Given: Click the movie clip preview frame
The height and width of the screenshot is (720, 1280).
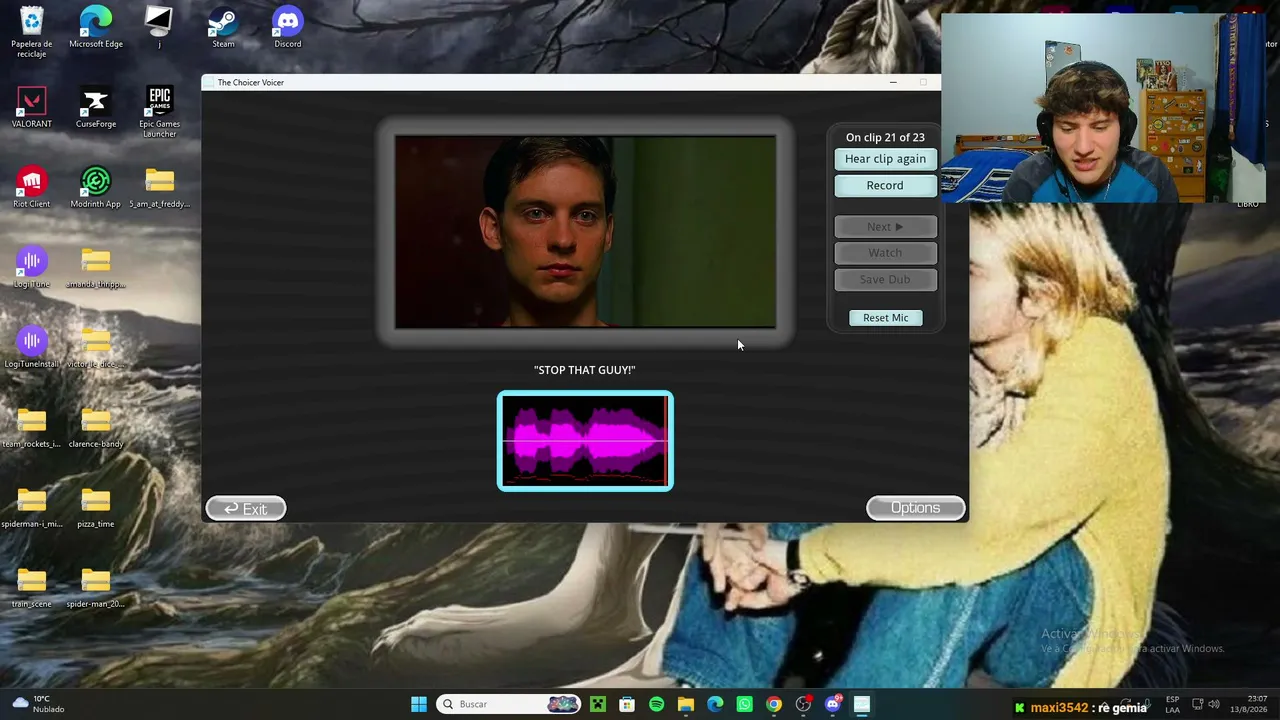Looking at the screenshot, I should pyautogui.click(x=585, y=232).
